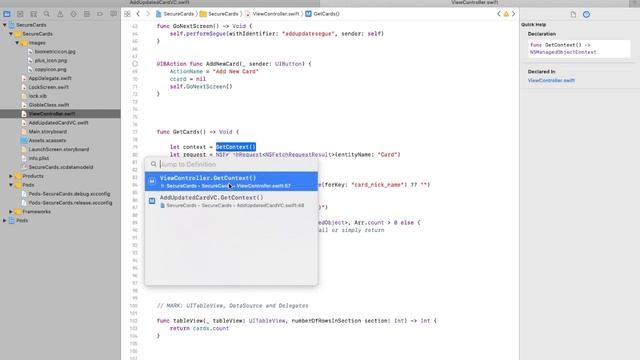The width and height of the screenshot is (640, 360).
Task: Click "func GetCards() -> Void {" code line
Action: [x=198, y=132]
